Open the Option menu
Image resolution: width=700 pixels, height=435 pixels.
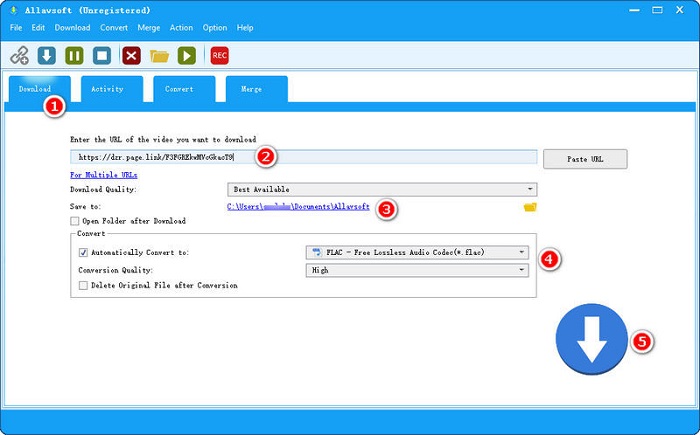215,28
